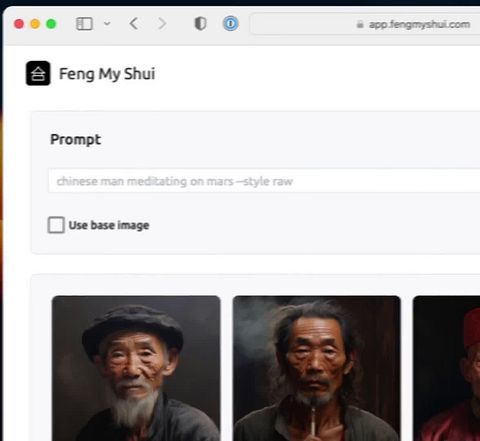The height and width of the screenshot is (441, 480).
Task: Click the Feng My Shui logo icon
Action: pos(38,73)
